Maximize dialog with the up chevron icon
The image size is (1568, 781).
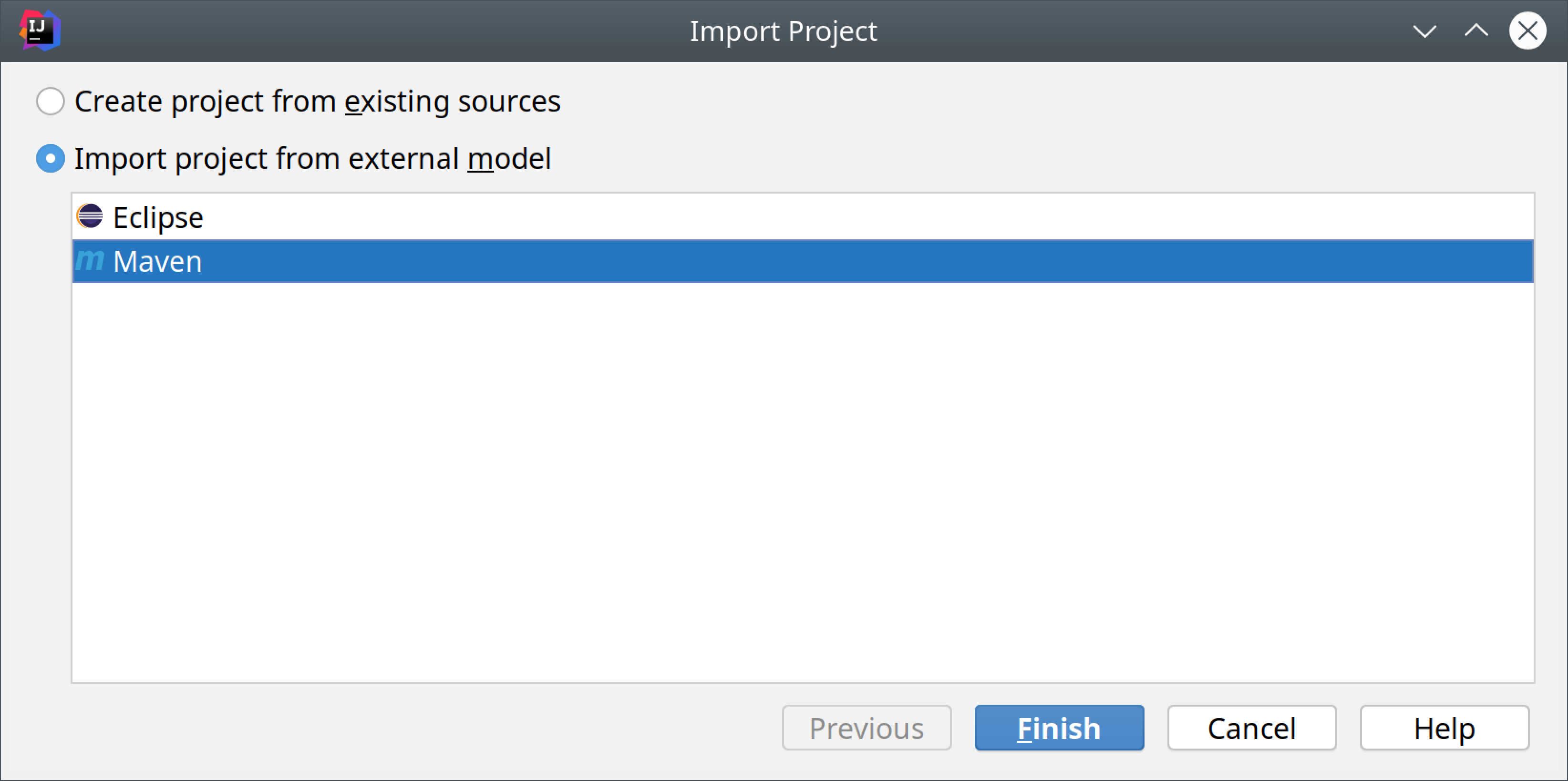tap(1476, 31)
